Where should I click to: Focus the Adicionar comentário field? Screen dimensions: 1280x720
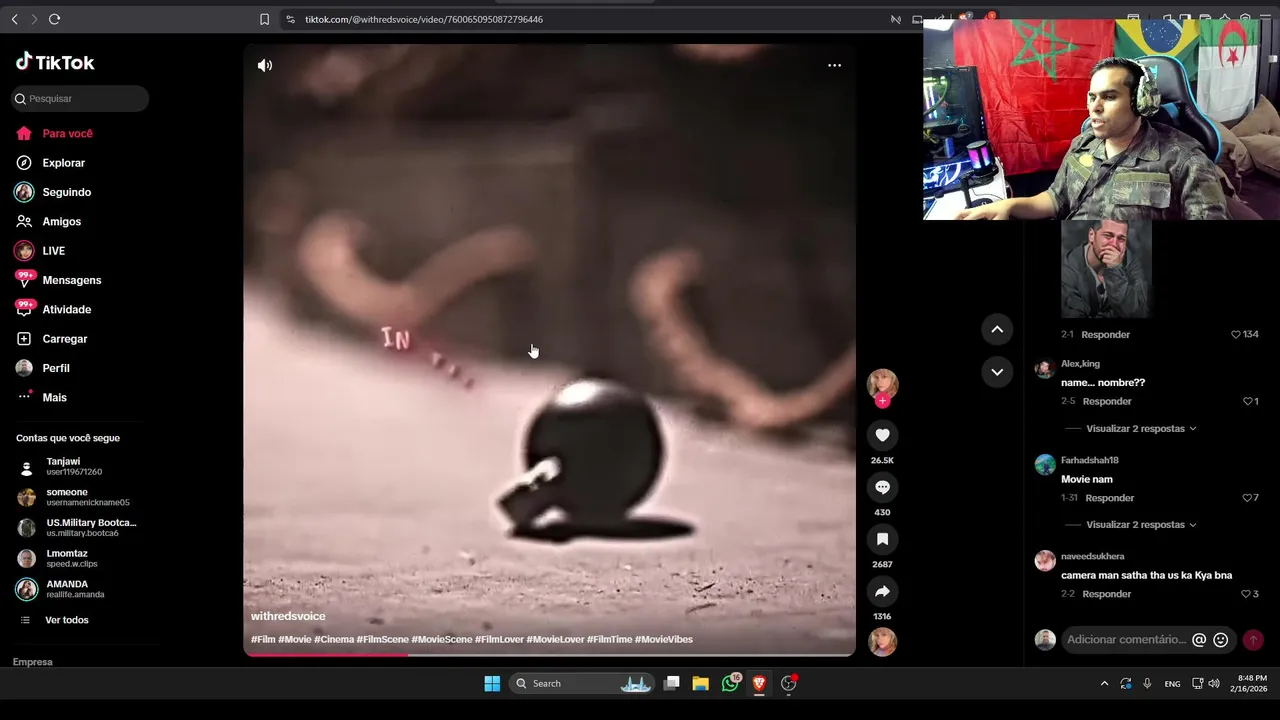(x=1126, y=640)
